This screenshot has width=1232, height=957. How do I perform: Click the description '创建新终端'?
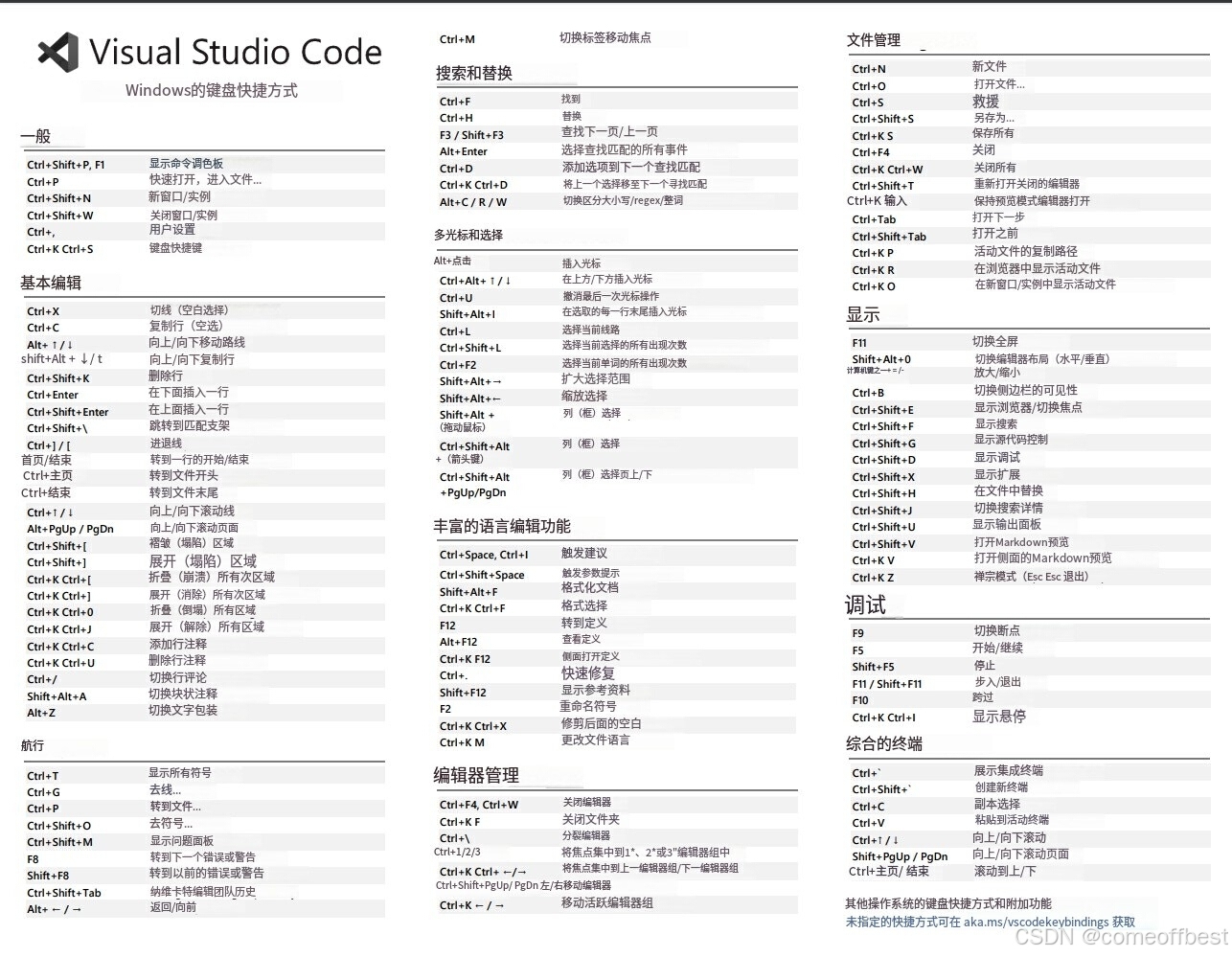(x=1001, y=786)
